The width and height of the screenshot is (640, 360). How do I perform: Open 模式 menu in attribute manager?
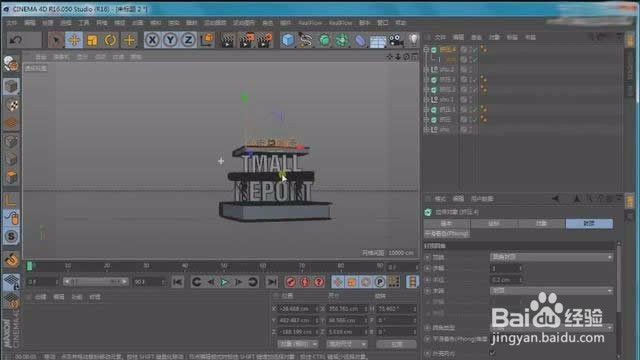[440, 199]
